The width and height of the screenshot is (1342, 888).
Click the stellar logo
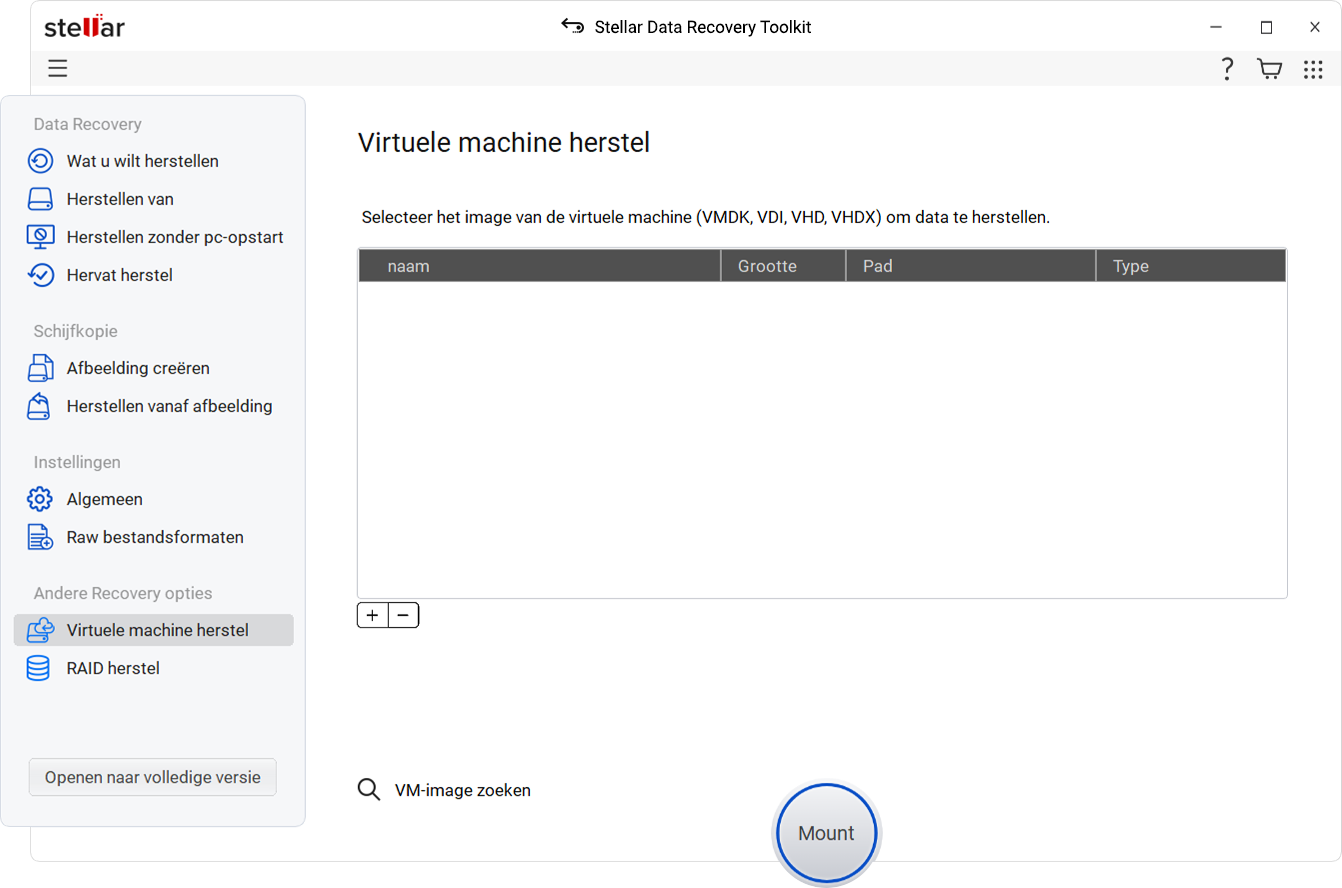tap(84, 26)
